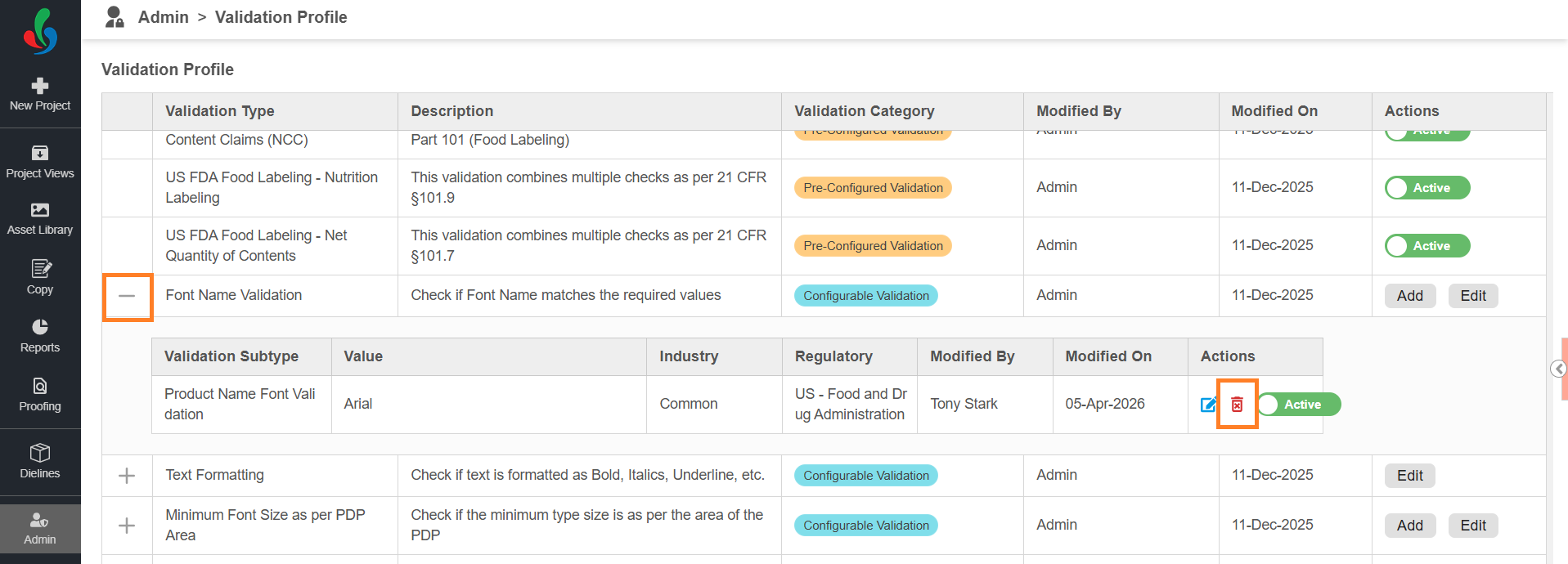Open Dielines in the sidebar
The image size is (1568, 564).
pyautogui.click(x=40, y=462)
